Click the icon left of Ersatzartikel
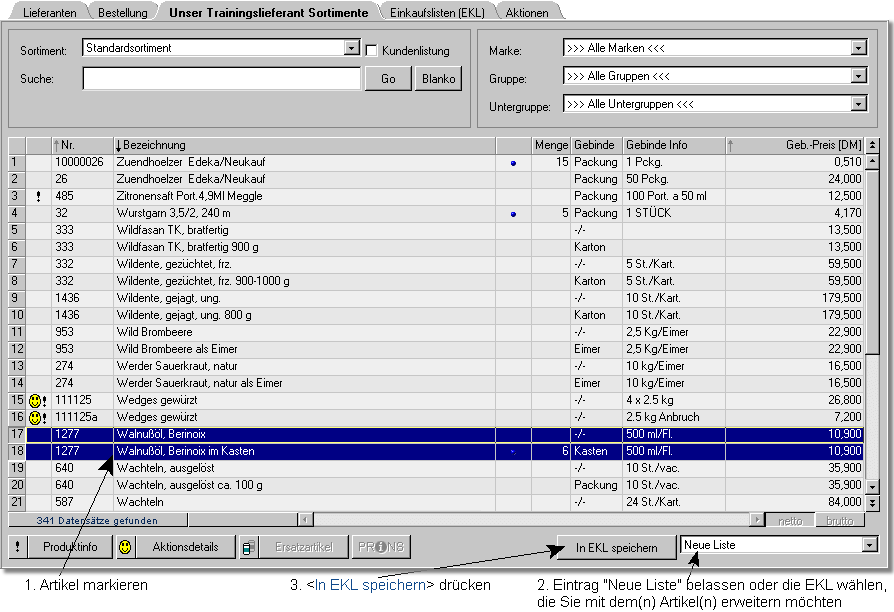The image size is (894, 612). [248, 547]
